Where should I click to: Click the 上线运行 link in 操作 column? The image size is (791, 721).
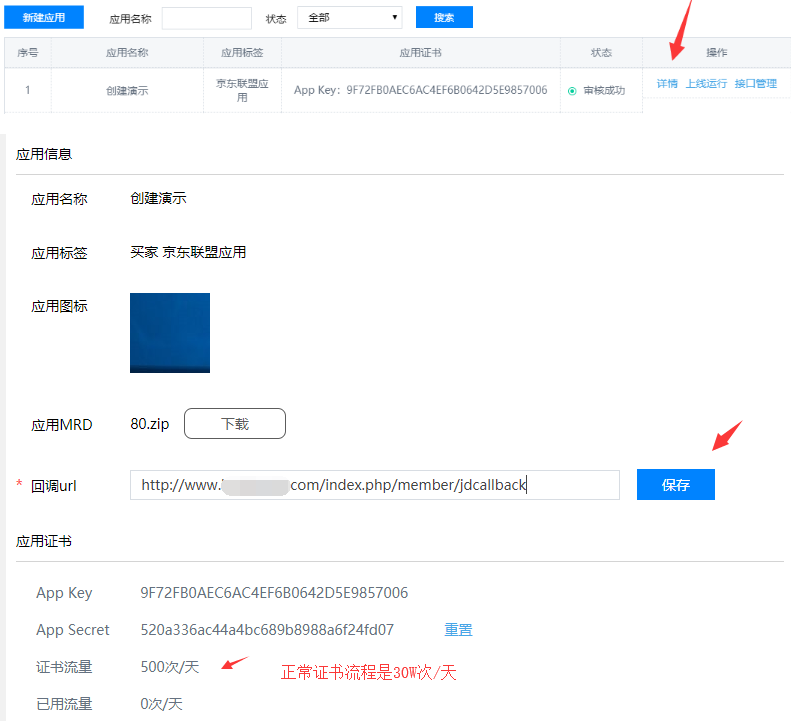pyautogui.click(x=706, y=84)
